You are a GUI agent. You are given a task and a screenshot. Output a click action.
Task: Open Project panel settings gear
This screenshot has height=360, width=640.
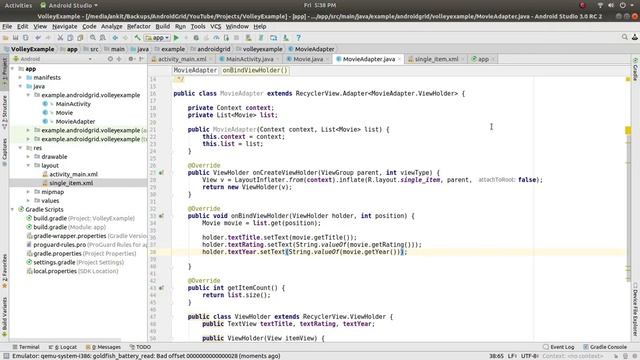point(131,59)
